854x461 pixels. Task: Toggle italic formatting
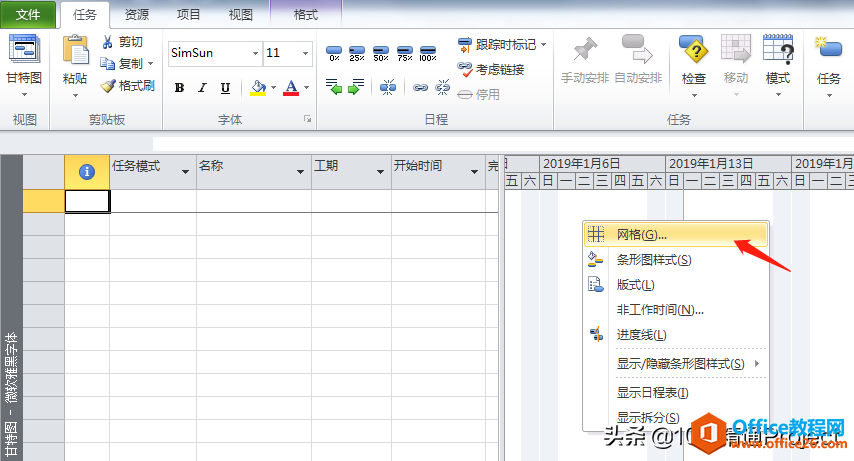pos(202,88)
